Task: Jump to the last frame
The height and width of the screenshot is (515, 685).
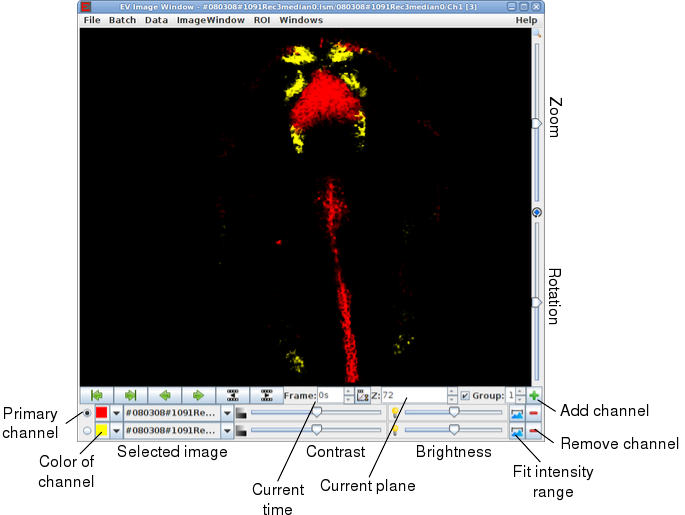Action: [x=130, y=395]
